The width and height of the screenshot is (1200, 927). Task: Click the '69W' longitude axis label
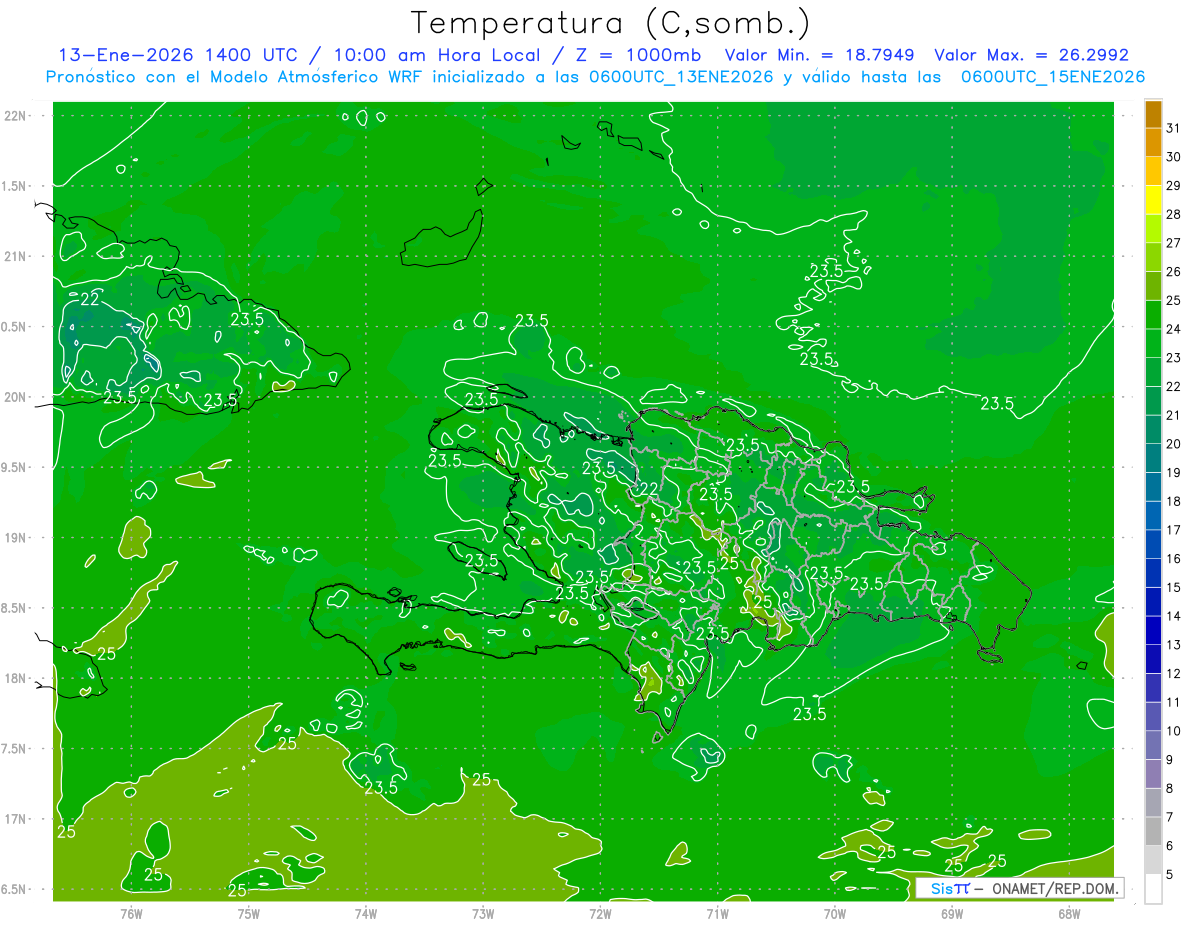[x=952, y=914]
